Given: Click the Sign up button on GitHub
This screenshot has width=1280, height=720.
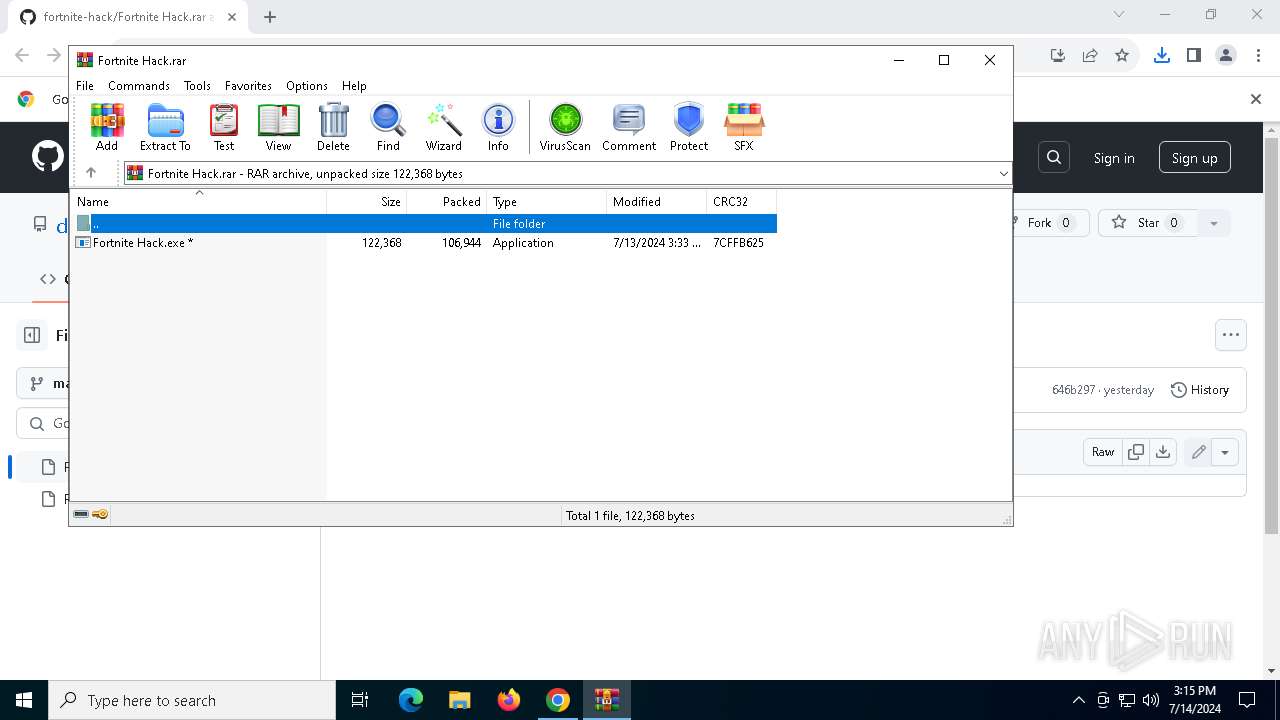Looking at the screenshot, I should pos(1195,158).
